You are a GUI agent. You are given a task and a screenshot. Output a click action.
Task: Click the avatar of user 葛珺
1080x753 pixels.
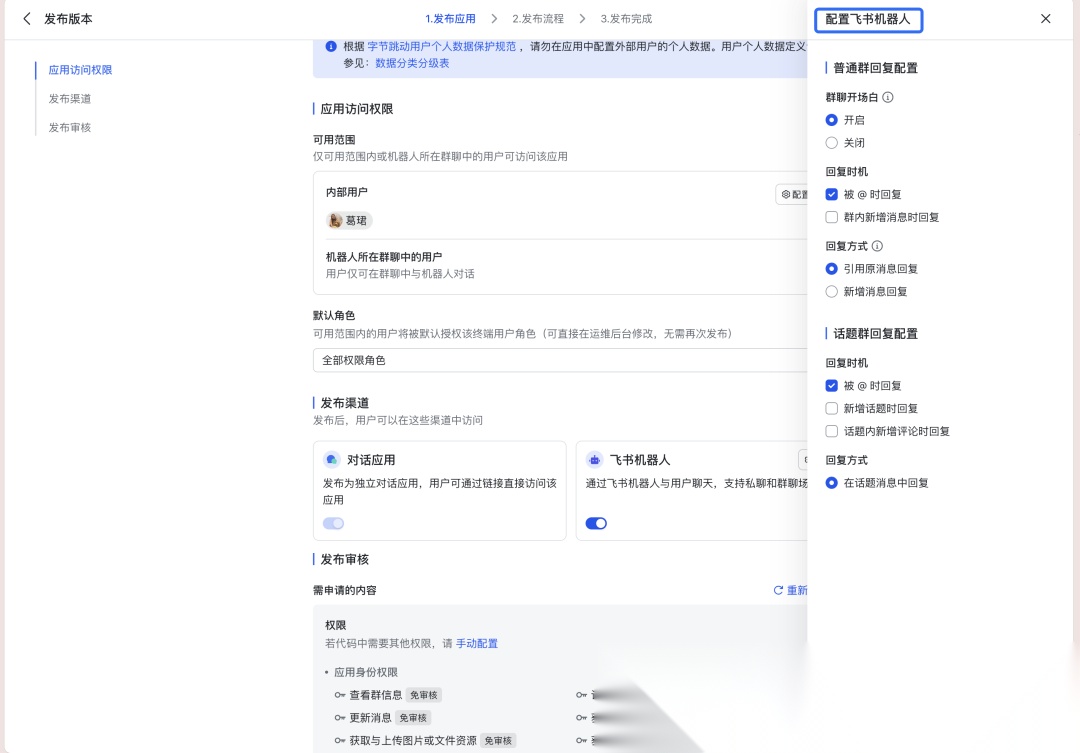335,220
